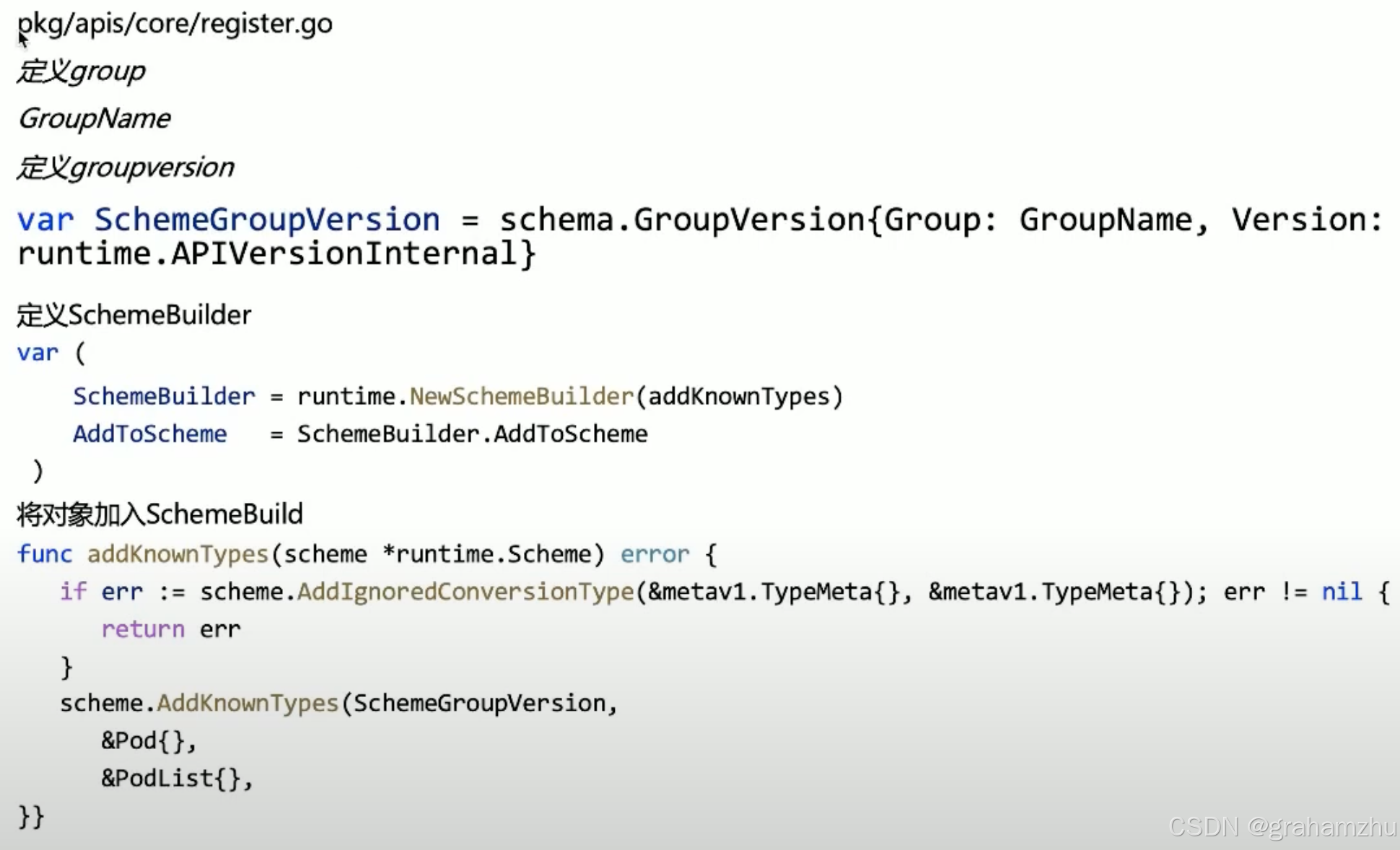This screenshot has height=850, width=1400.
Task: Click the NewSchemeBuilder function call
Action: [521, 396]
